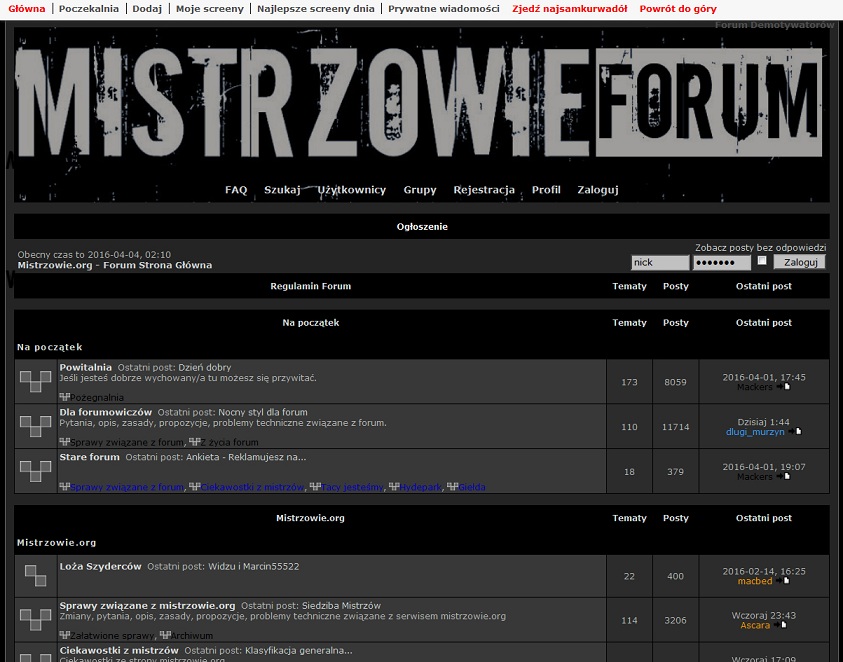Open the Regulamin Forum link
The image size is (843, 662).
click(x=310, y=286)
